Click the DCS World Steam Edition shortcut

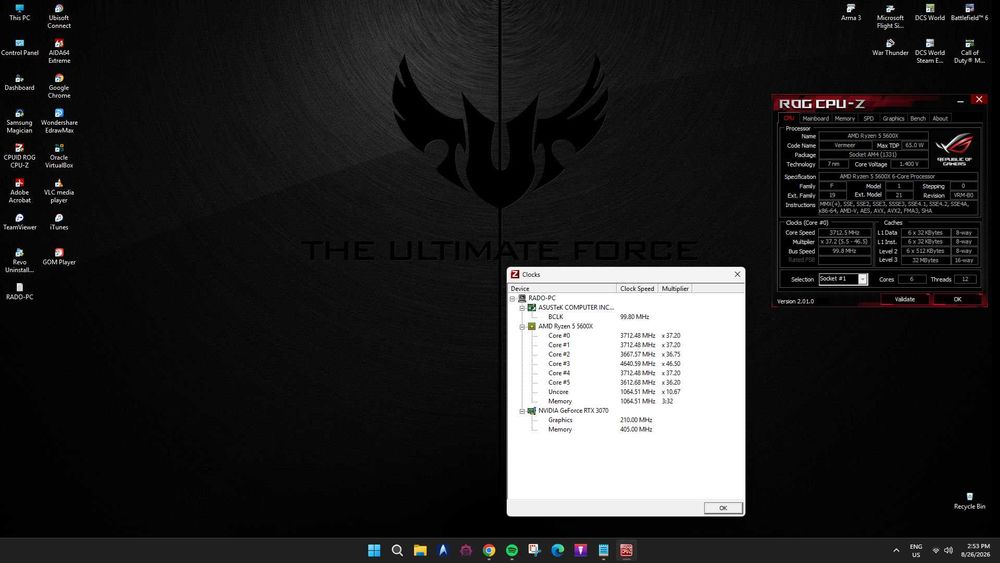pos(930,51)
